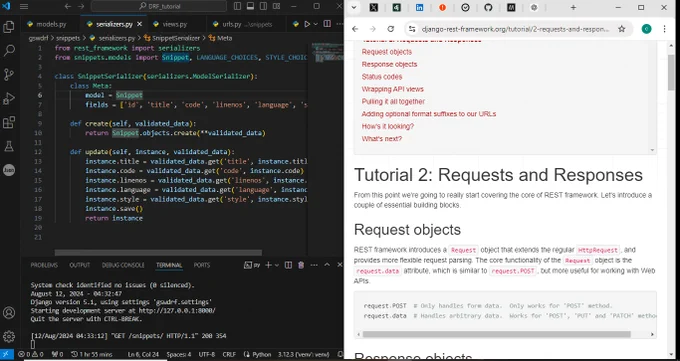
Task: Click the browser address bar URL
Action: [x=515, y=29]
